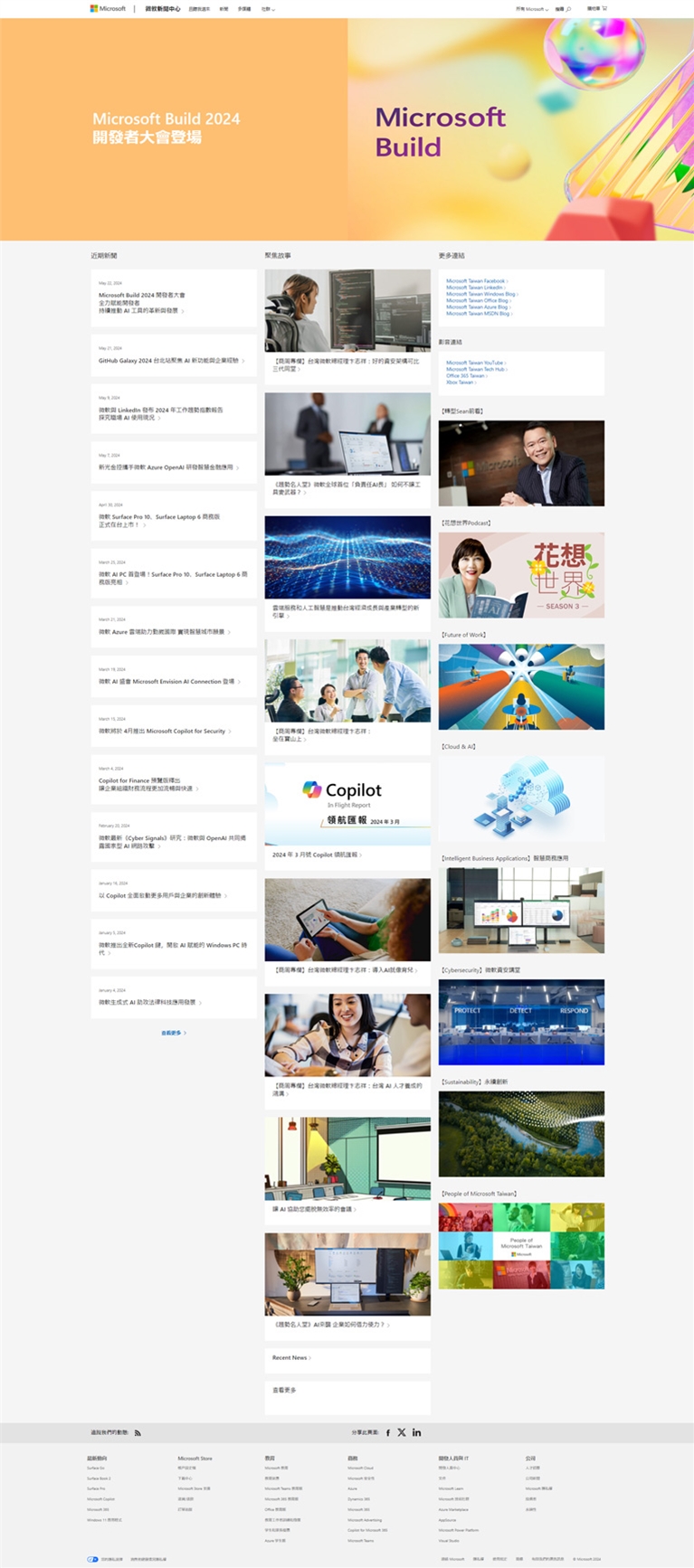The height and width of the screenshot is (1568, 694).
Task: Open the Microsoft Build hero banner image
Action: 520,129
